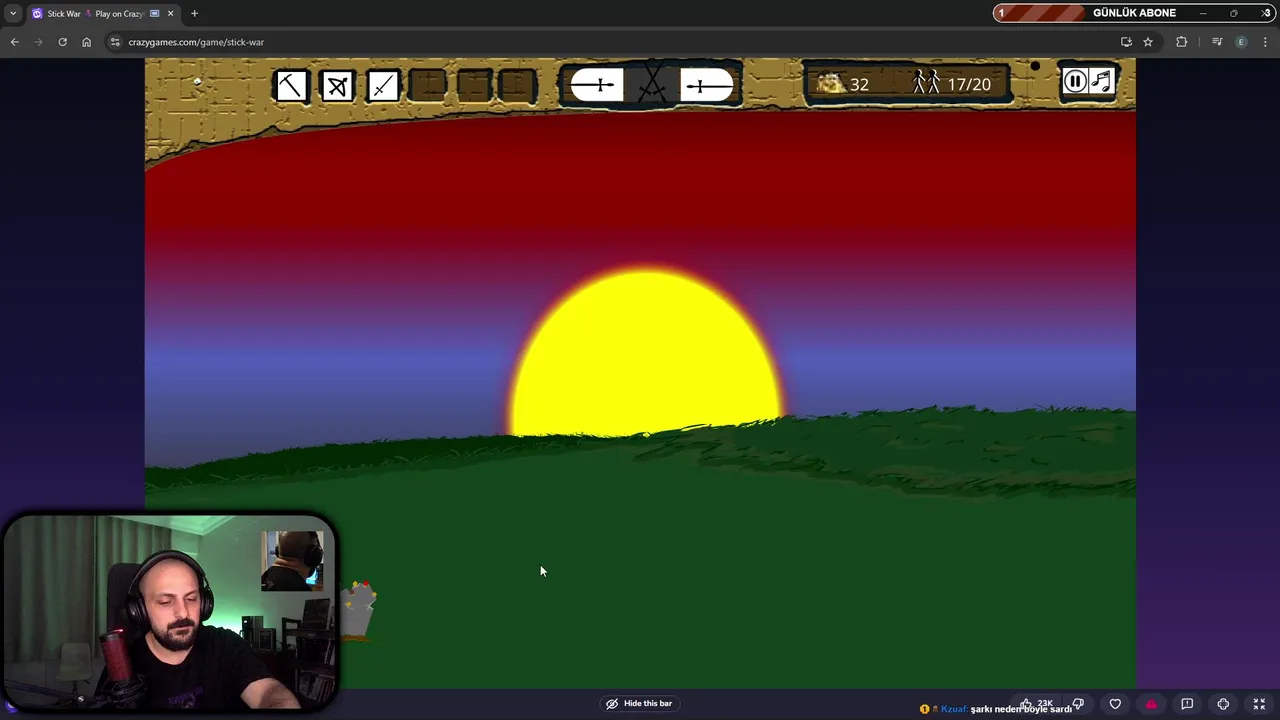Bookmark this page with the star
This screenshot has width=1280, height=720.
pyautogui.click(x=1148, y=42)
